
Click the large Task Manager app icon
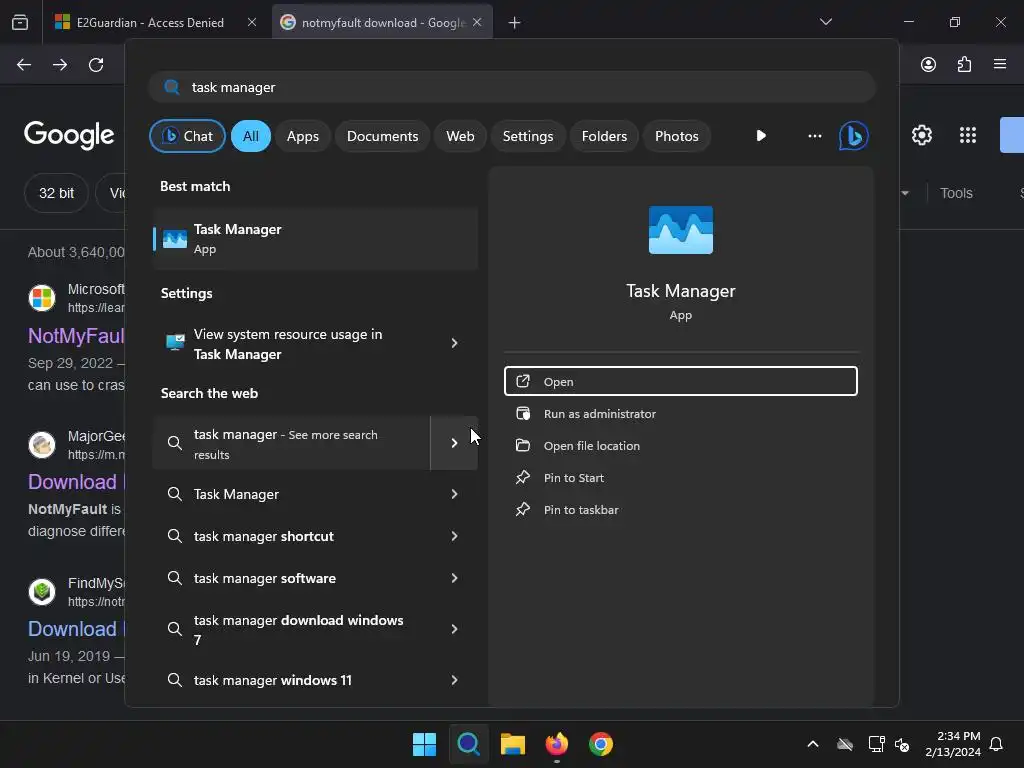(680, 230)
